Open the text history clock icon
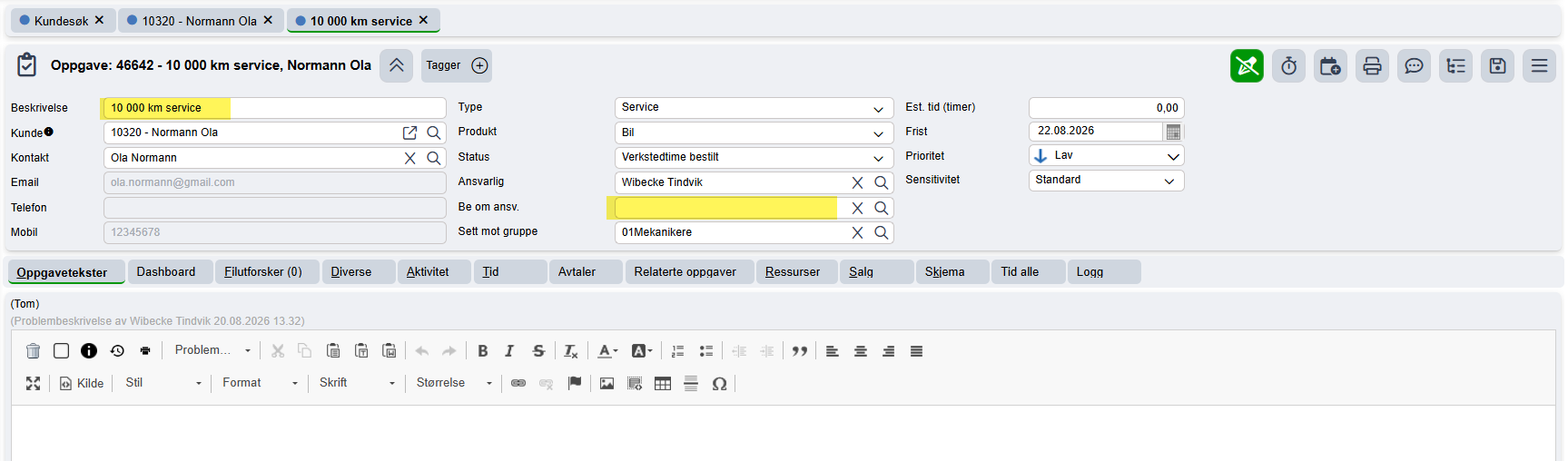Image resolution: width=1568 pixels, height=461 pixels. [117, 351]
